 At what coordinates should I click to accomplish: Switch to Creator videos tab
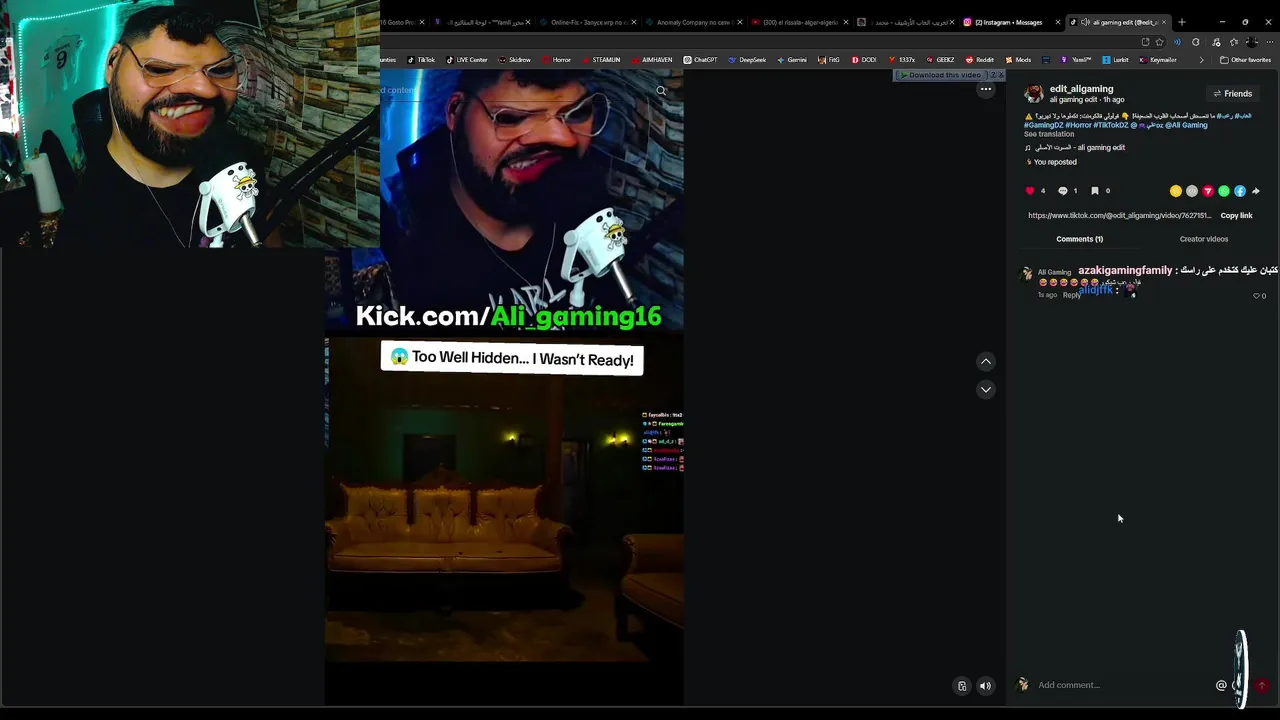point(1203,239)
